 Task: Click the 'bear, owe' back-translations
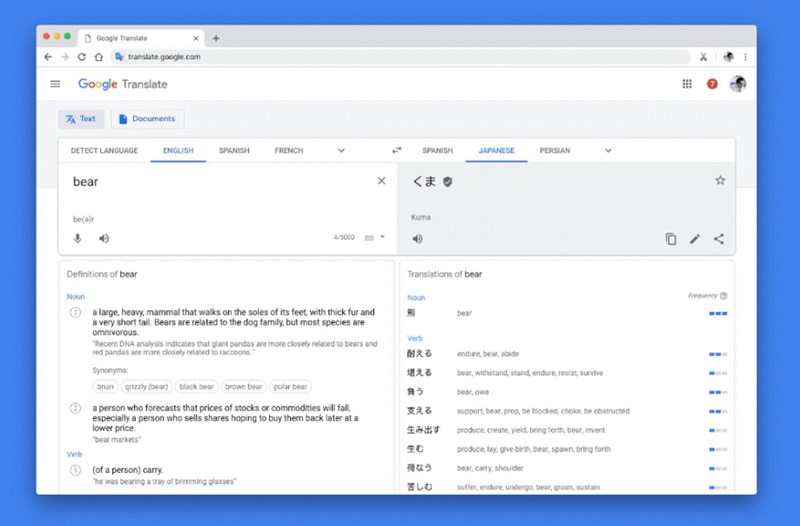(473, 392)
